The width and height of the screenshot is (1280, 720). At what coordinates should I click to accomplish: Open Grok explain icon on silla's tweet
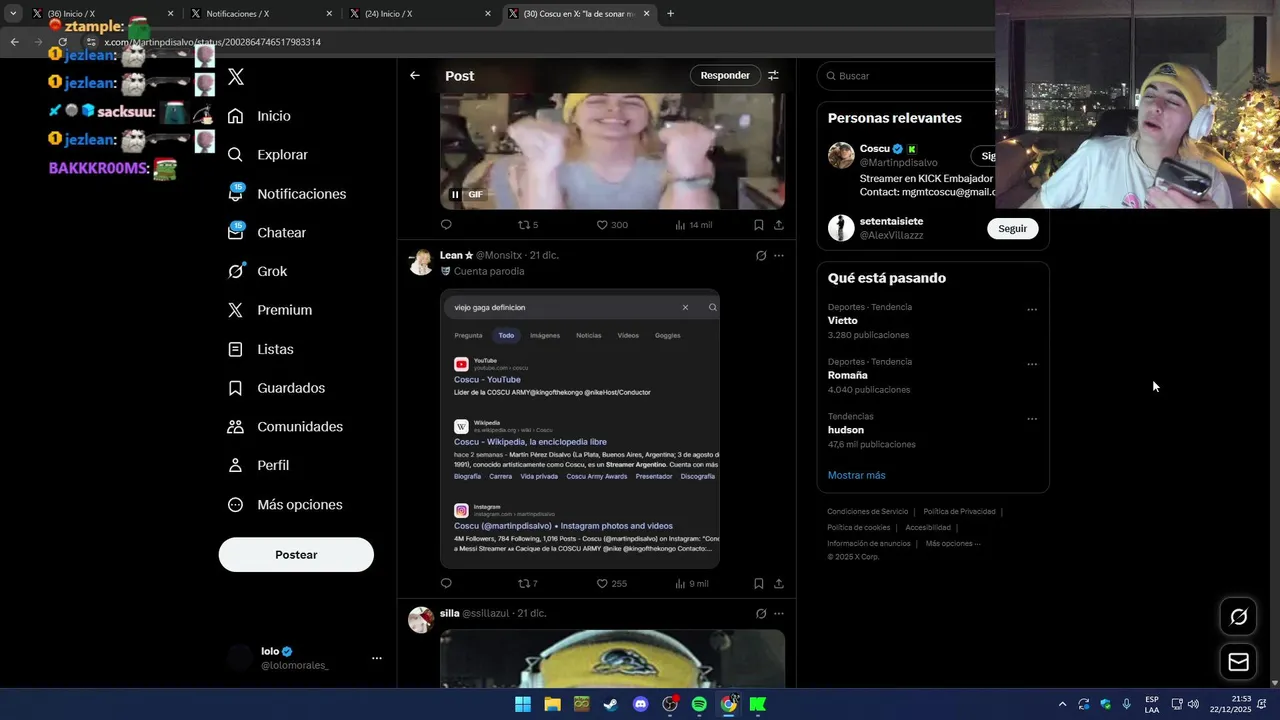click(761, 614)
